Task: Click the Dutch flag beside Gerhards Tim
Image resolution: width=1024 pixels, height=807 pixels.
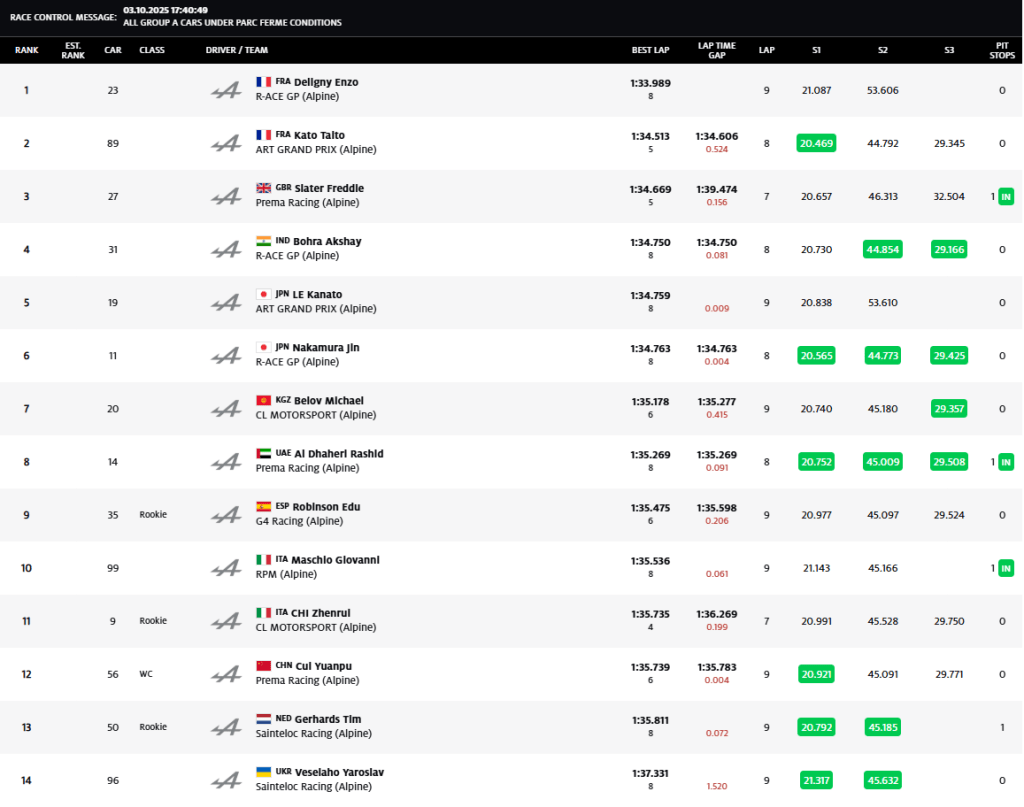Action: (x=263, y=719)
